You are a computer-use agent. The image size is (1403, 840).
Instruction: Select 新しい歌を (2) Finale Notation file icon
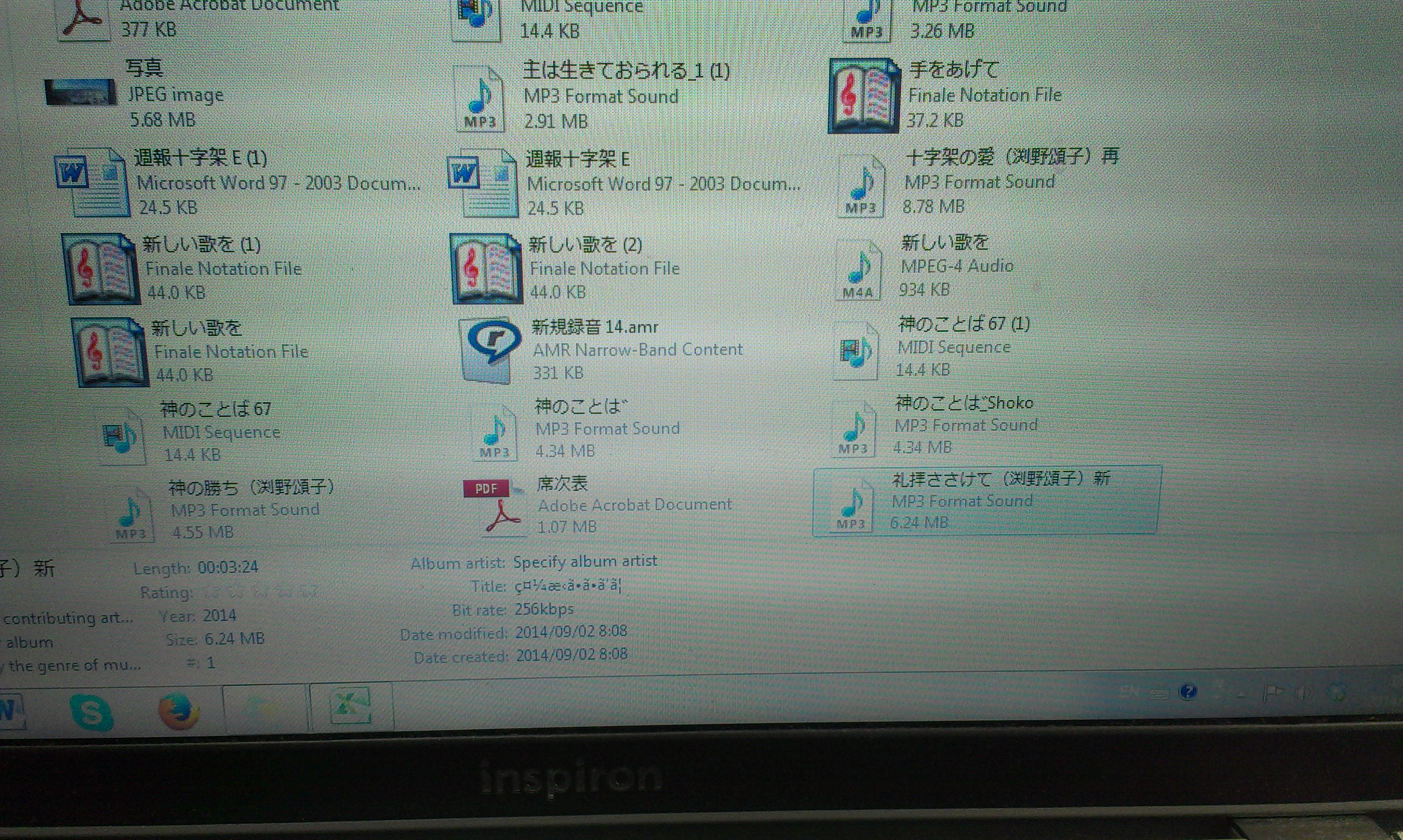tap(486, 270)
